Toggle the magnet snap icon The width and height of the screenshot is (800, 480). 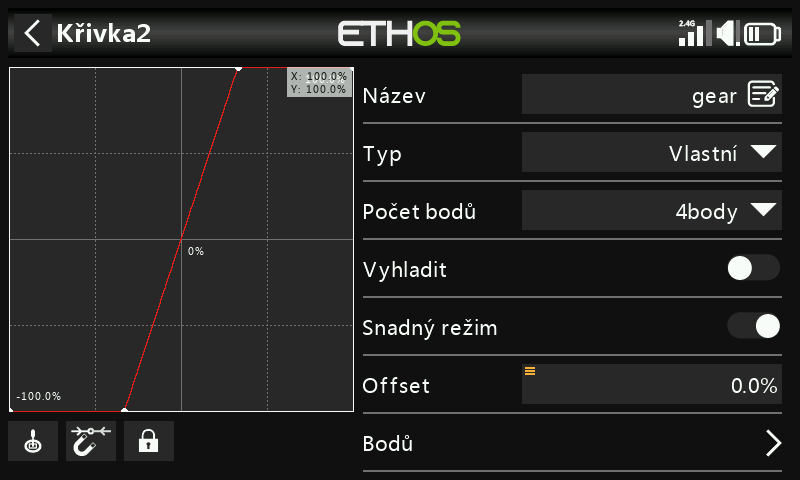click(x=91, y=441)
